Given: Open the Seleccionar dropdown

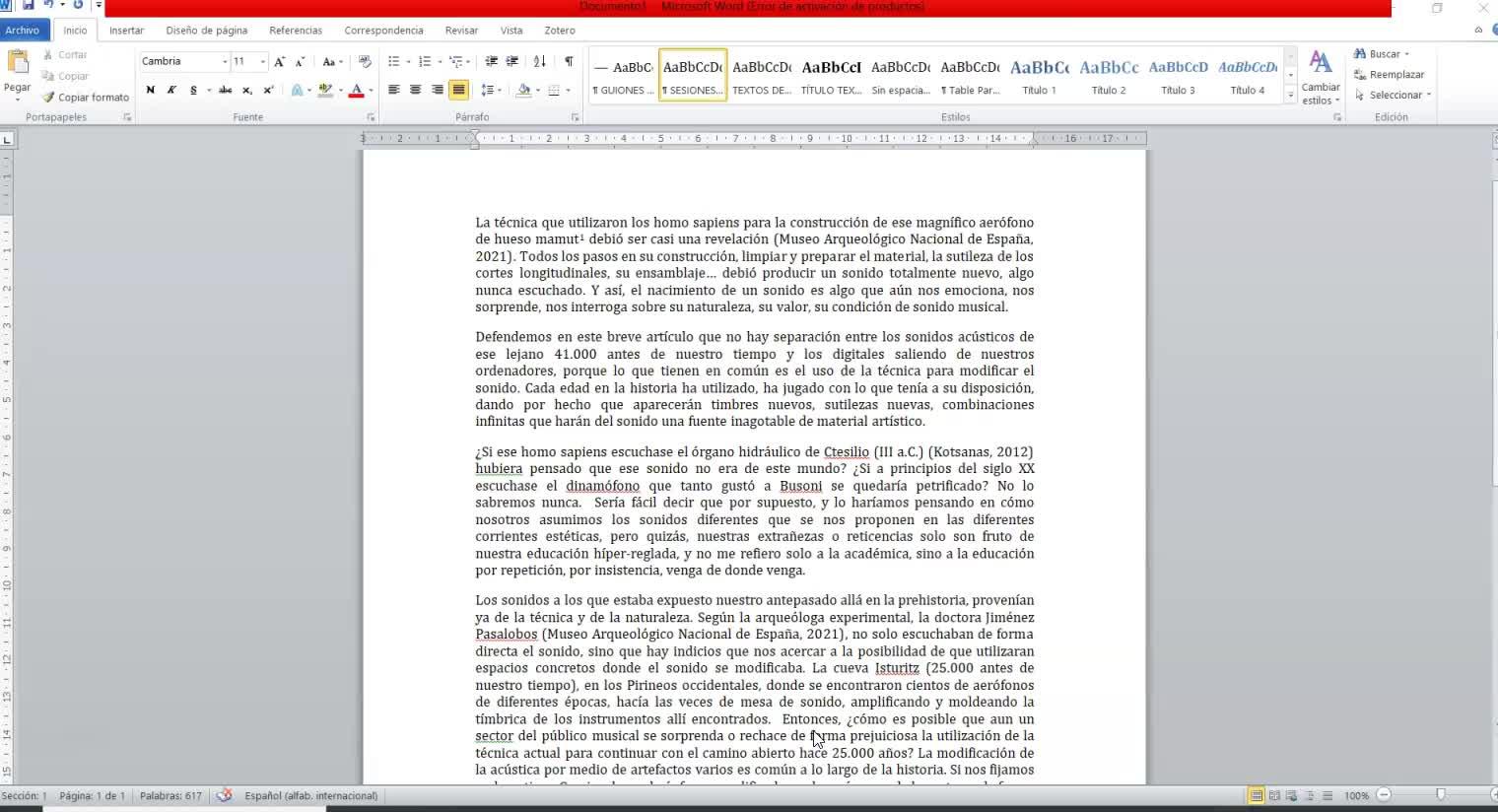Looking at the screenshot, I should click(1394, 96).
